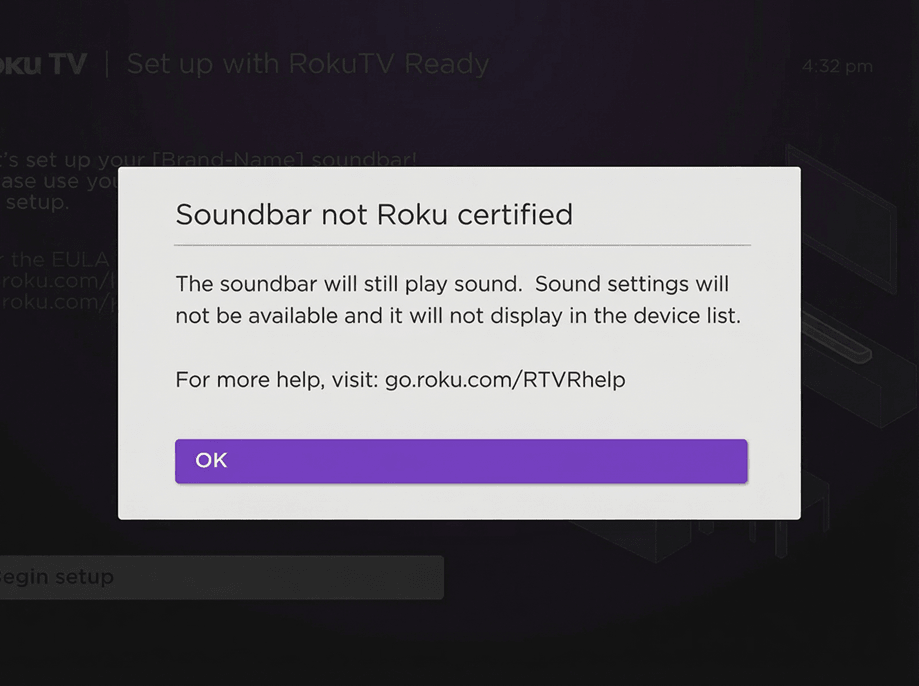This screenshot has width=919, height=686.
Task: Click the Roku TV logo
Action: point(43,65)
